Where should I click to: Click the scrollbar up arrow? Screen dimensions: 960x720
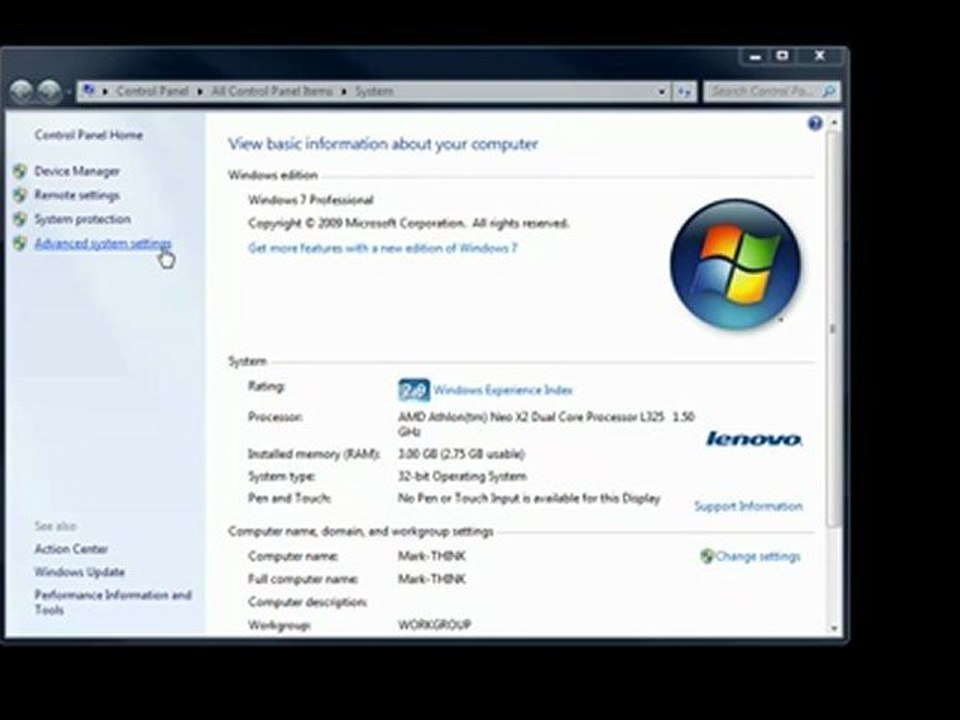tap(833, 123)
